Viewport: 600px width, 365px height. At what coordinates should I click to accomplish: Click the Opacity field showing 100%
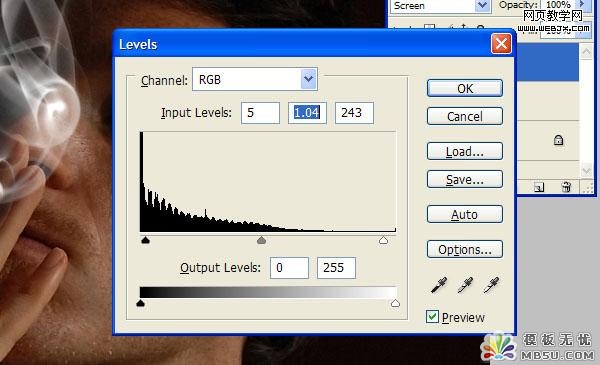coord(558,5)
